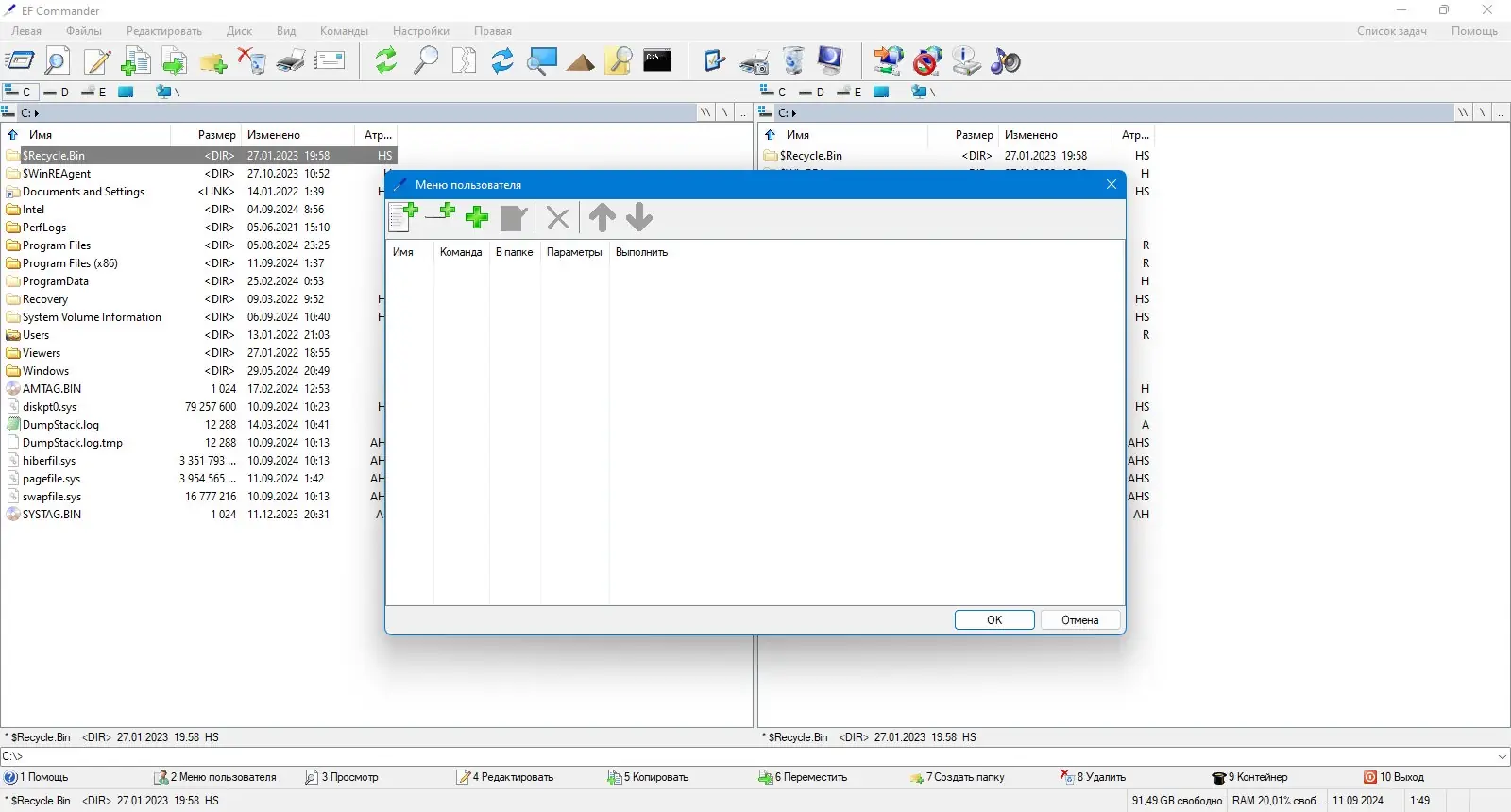Click the pyramid toolbar icon
Image resolution: width=1511 pixels, height=812 pixels.
pyautogui.click(x=581, y=61)
